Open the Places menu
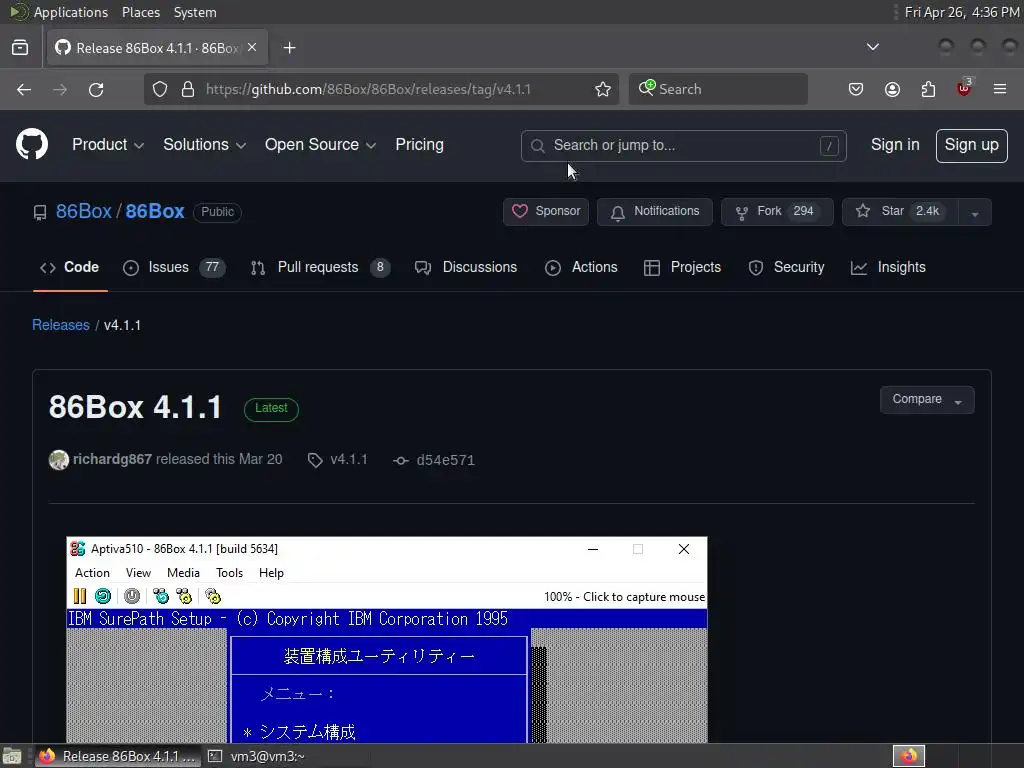Viewport: 1024px width, 768px height. coord(140,12)
